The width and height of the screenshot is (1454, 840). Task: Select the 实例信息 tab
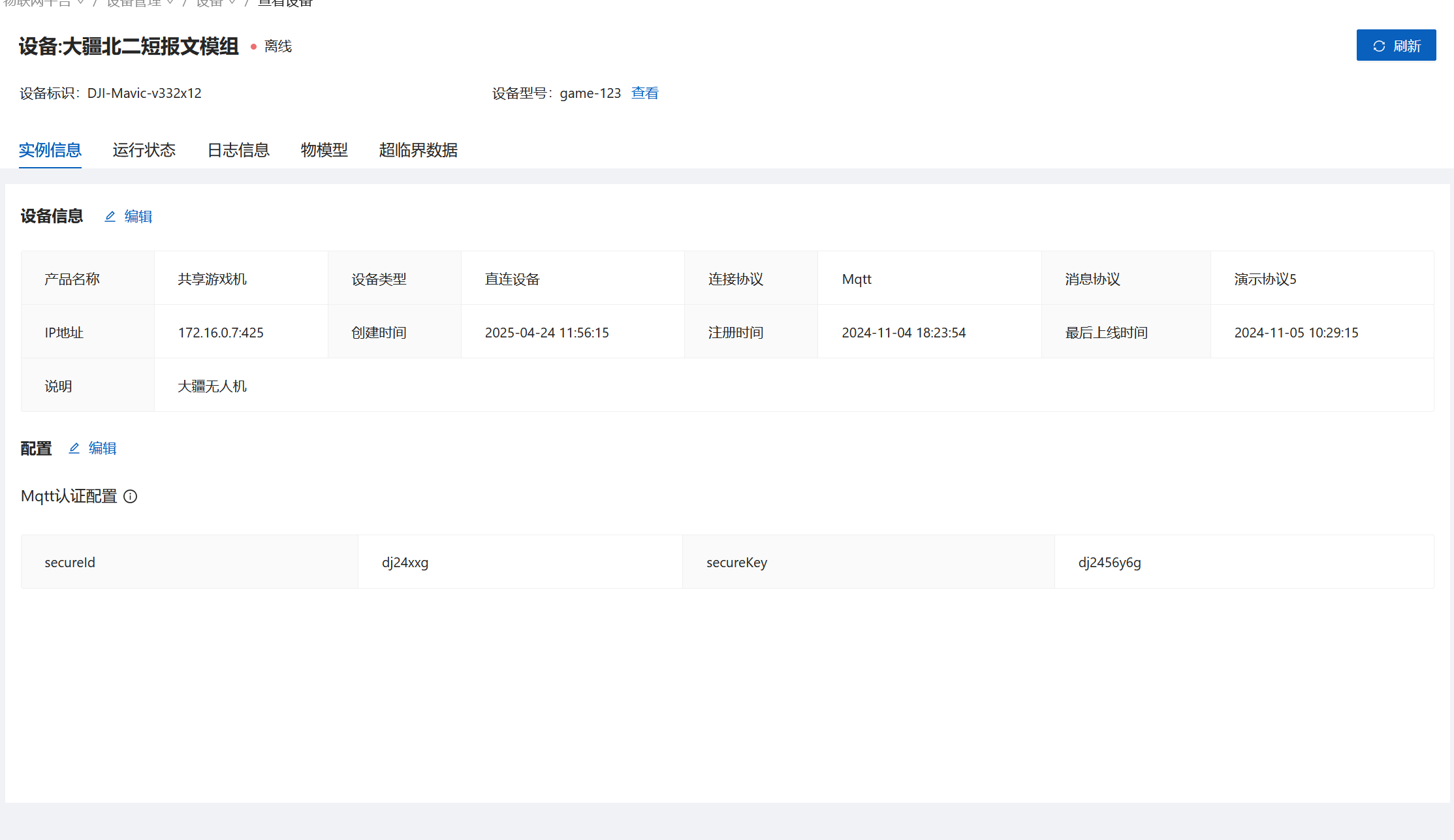coord(50,150)
